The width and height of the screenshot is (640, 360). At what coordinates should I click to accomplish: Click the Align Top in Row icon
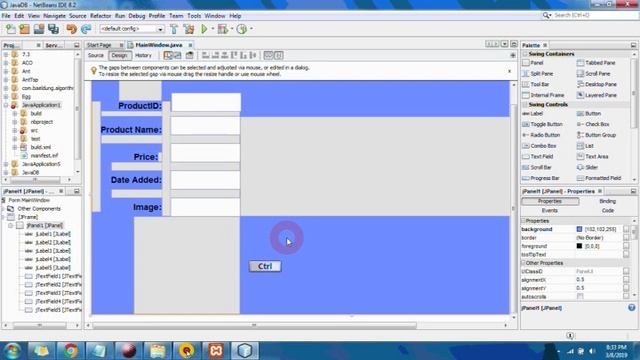234,56
